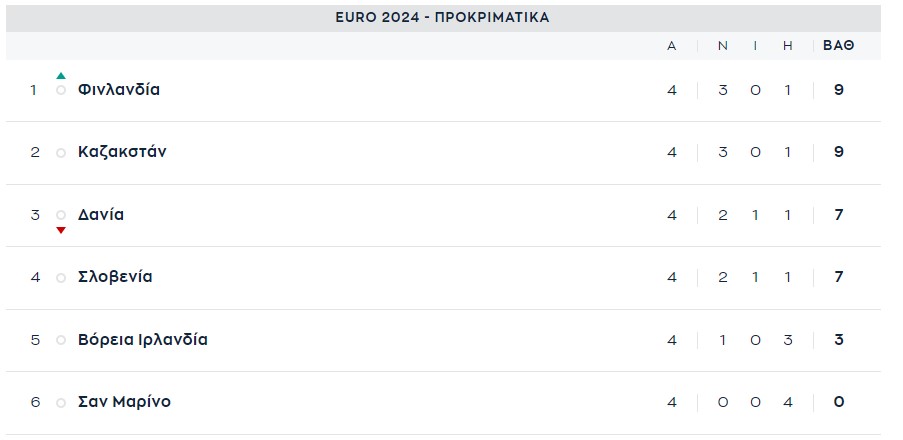The image size is (903, 440).
Task: Click the green up arrow above Φινλανδία's marker
Action: (x=61, y=76)
